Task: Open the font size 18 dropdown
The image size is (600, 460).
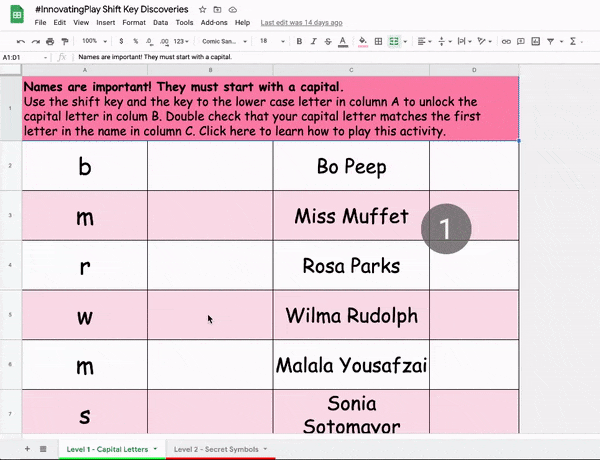Action: coord(272,41)
